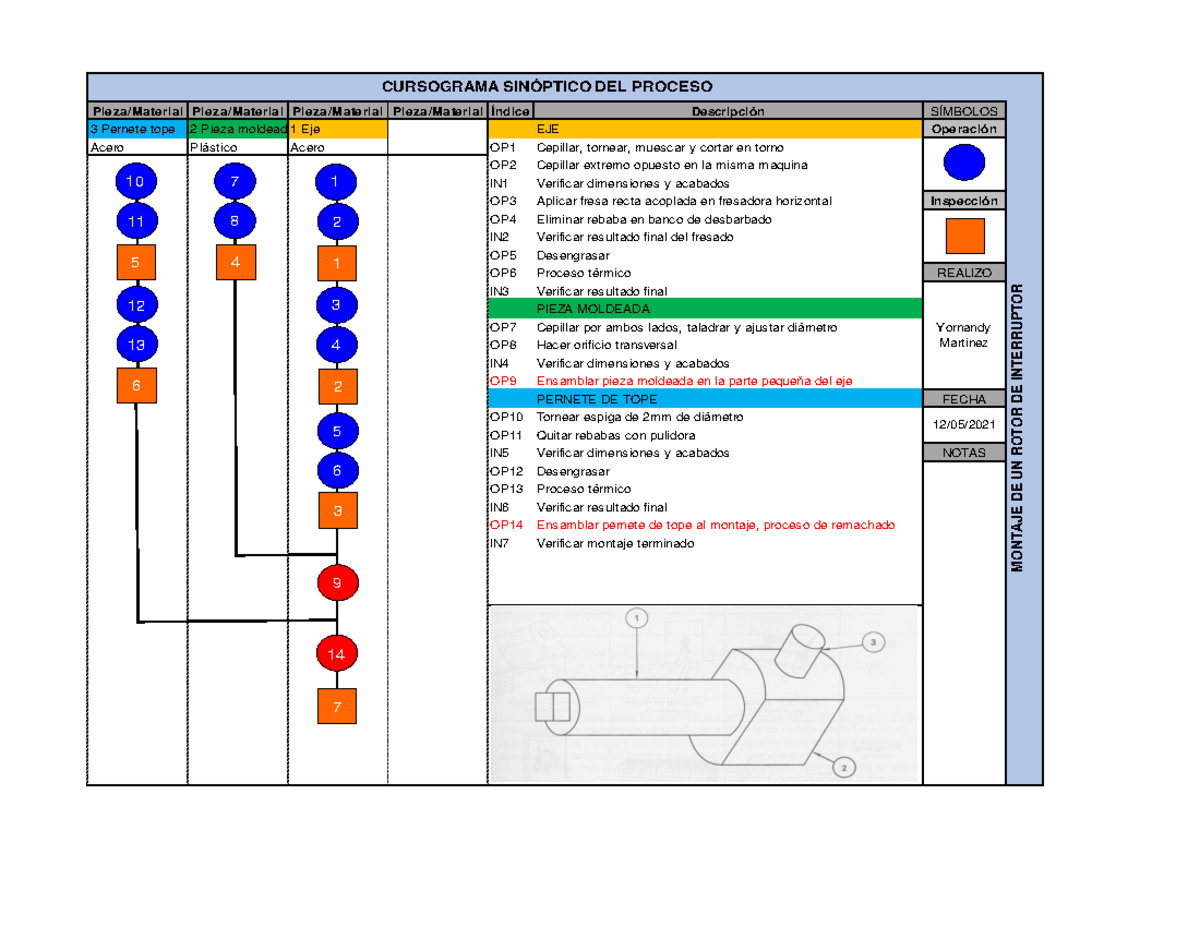
Task: Select orange inspection square number 4
Action: 235,263
